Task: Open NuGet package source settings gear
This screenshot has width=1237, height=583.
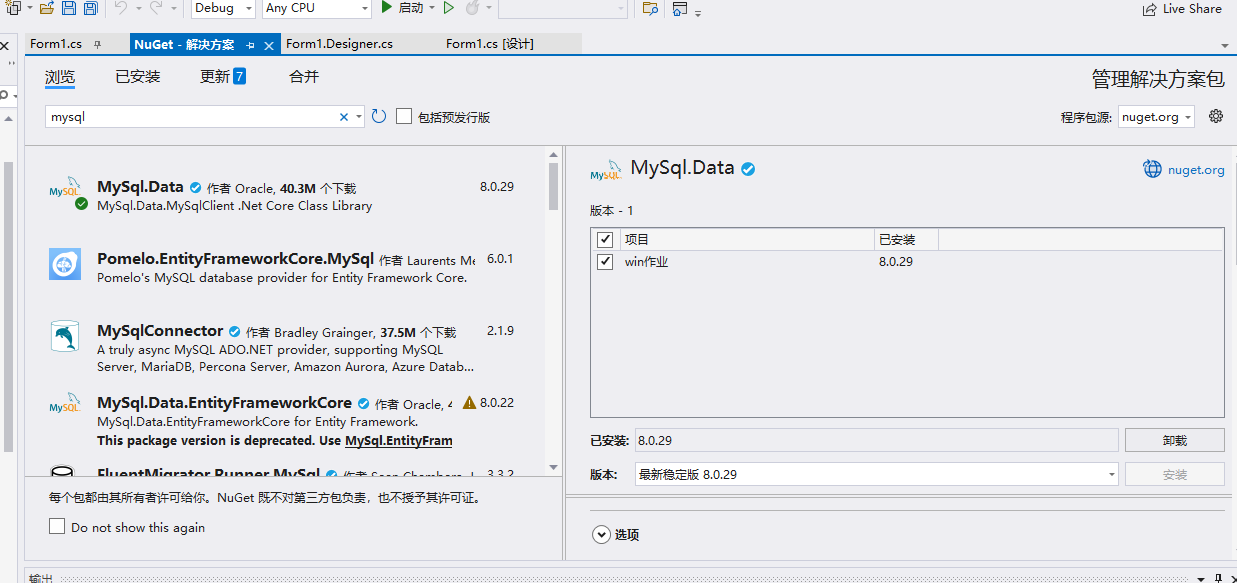Action: (x=1216, y=116)
